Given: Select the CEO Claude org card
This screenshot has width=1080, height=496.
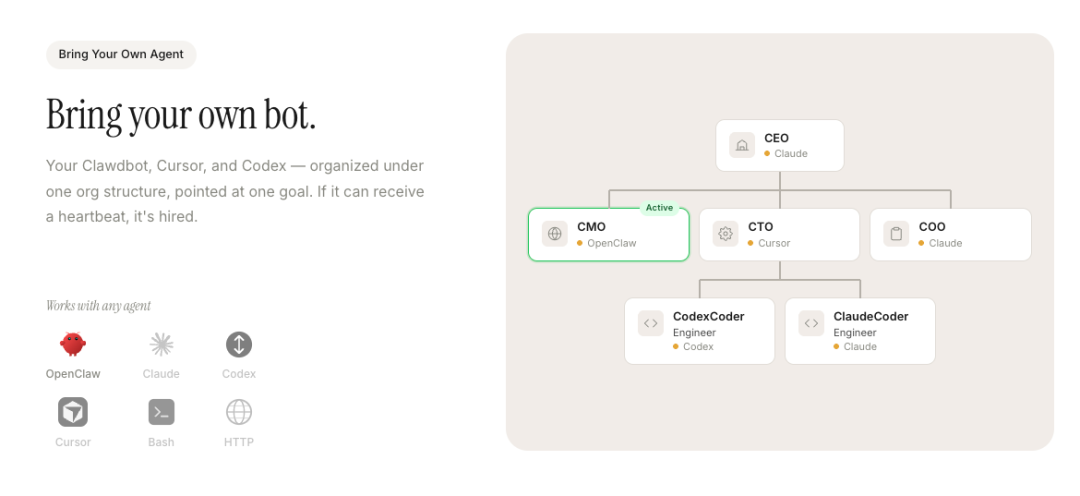Looking at the screenshot, I should click(x=780, y=146).
